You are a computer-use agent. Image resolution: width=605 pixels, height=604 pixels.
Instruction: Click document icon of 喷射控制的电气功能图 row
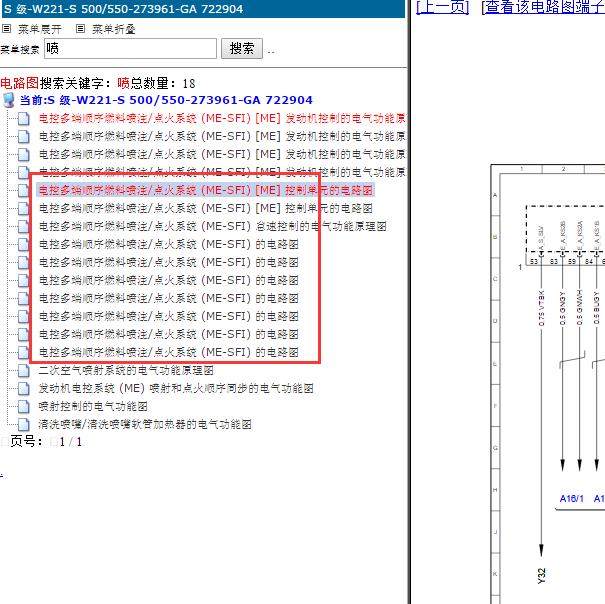(24, 406)
